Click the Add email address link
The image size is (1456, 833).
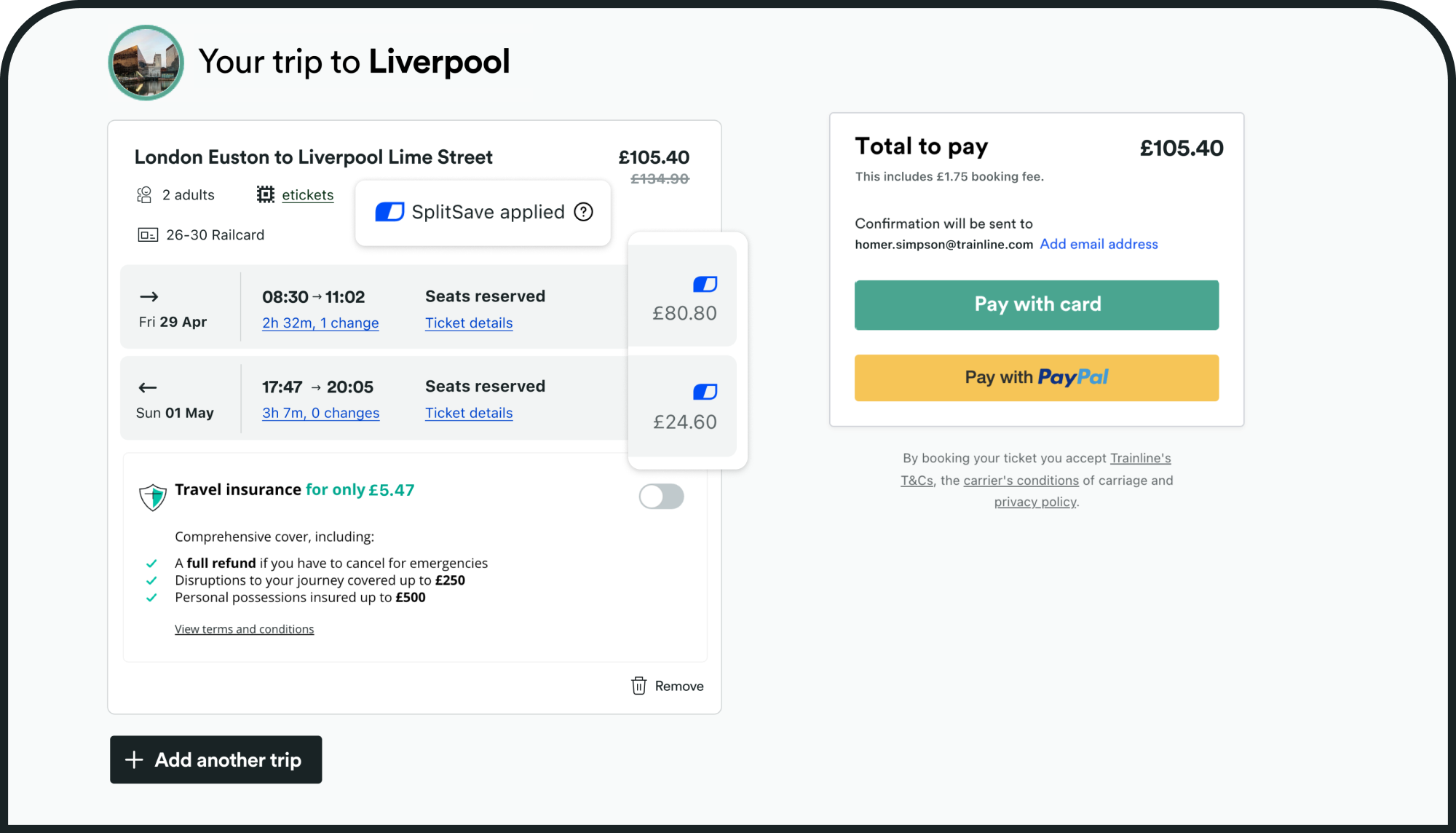point(1099,244)
